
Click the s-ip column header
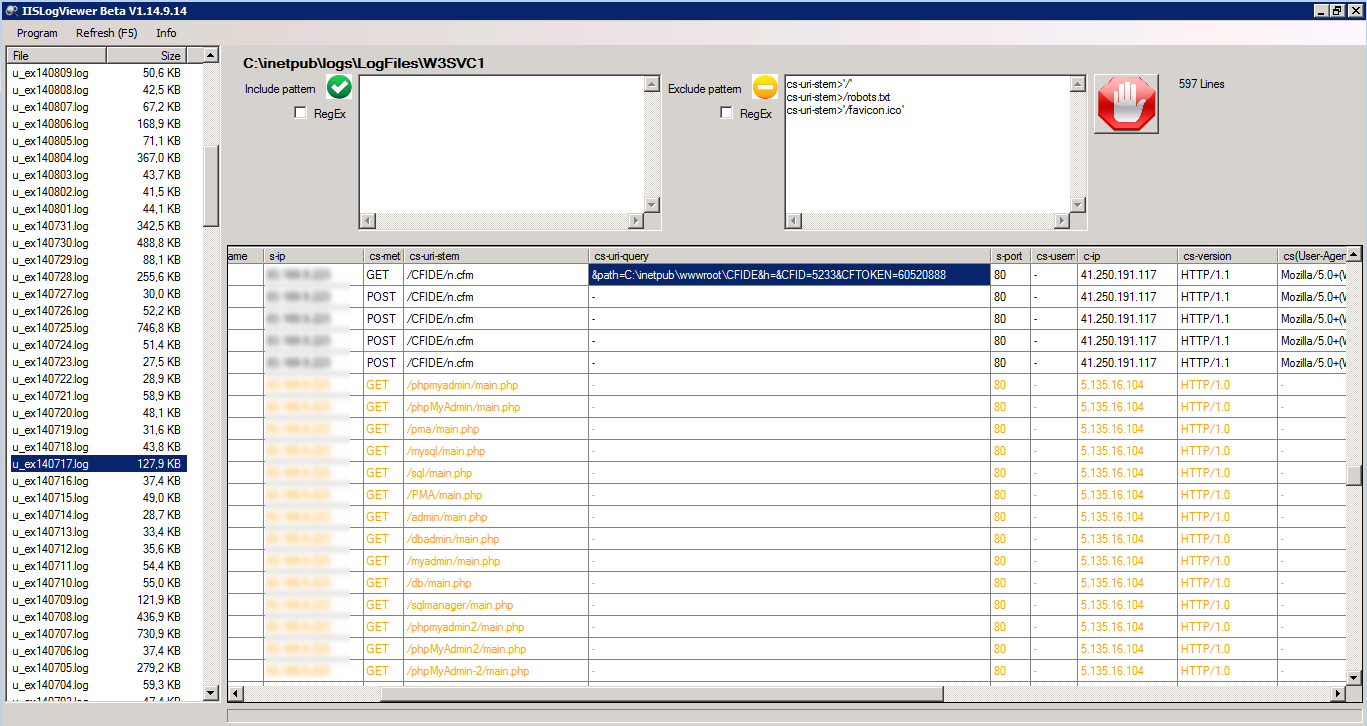point(314,256)
